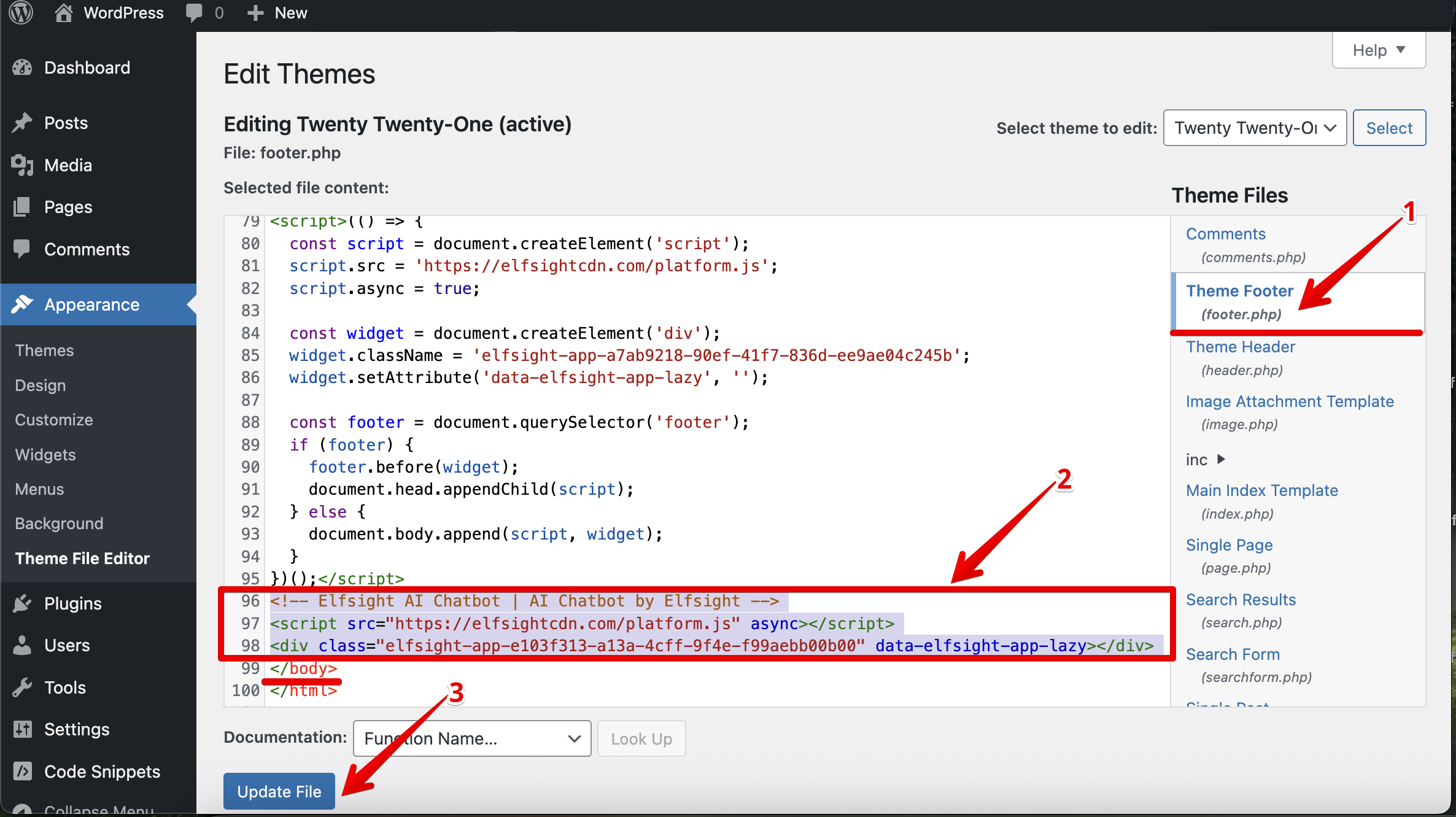
Task: Open the Widgets submenu item
Action: [45, 455]
